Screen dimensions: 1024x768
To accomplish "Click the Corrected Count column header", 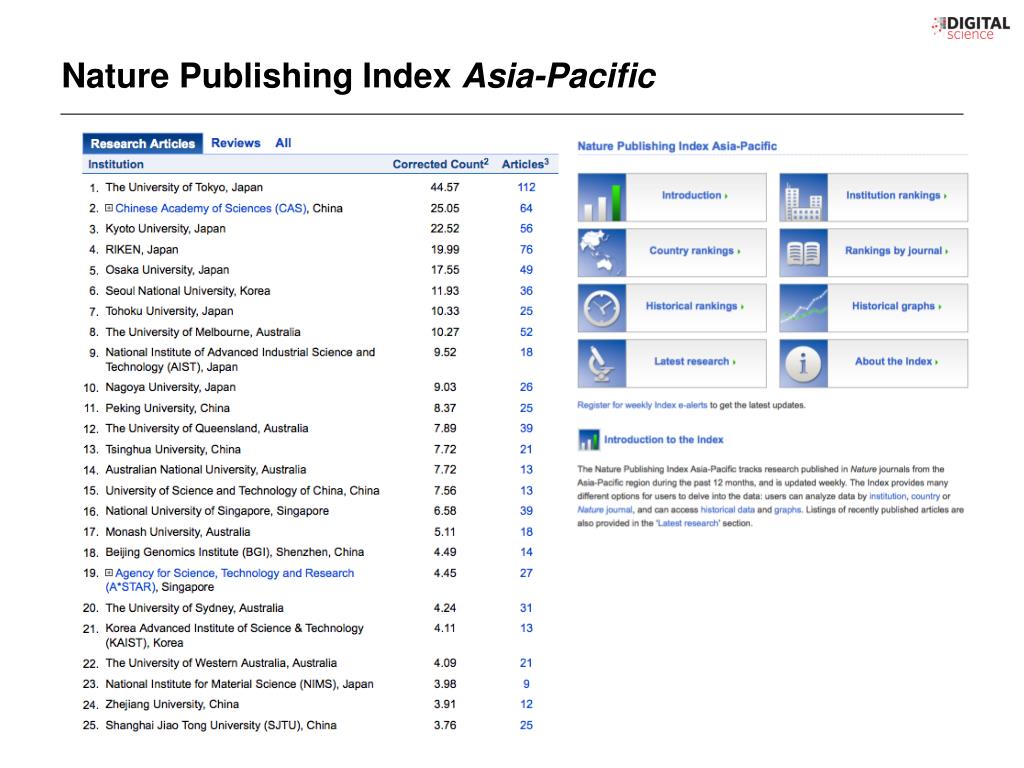I will [x=440, y=164].
